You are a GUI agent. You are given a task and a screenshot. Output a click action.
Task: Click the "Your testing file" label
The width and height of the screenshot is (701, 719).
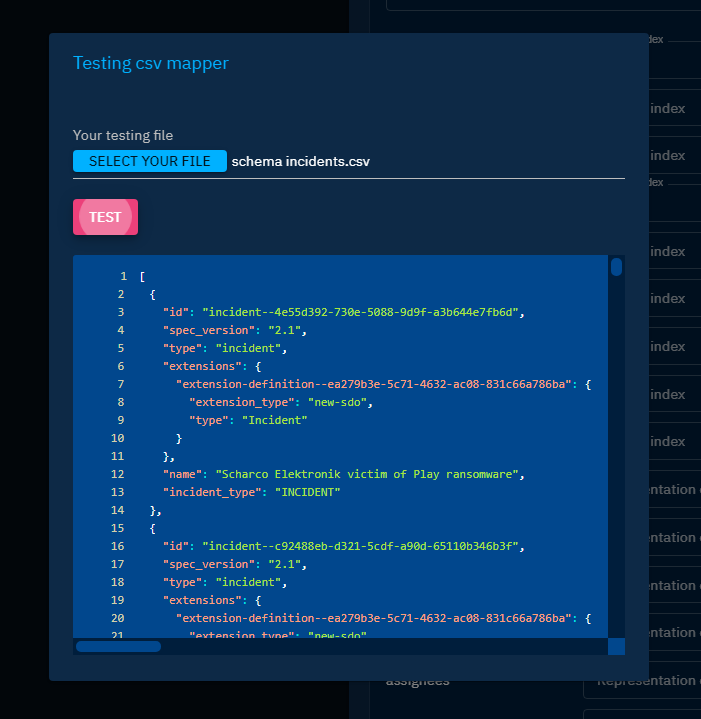pos(123,135)
